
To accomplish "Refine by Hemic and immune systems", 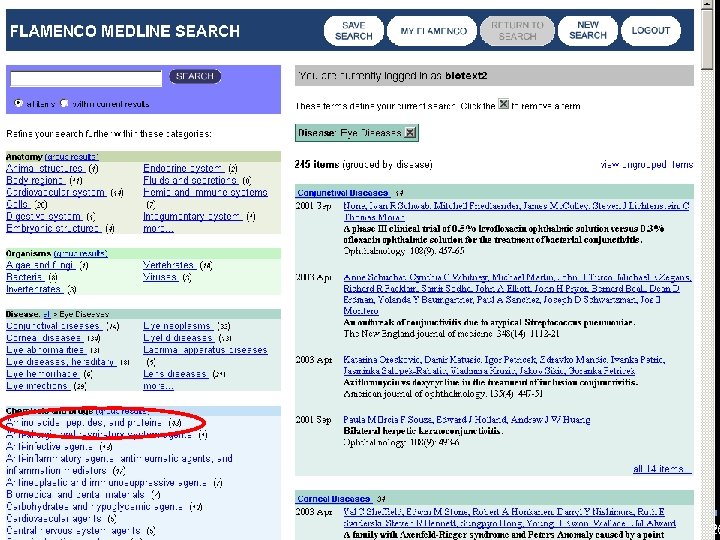I will (205, 192).
